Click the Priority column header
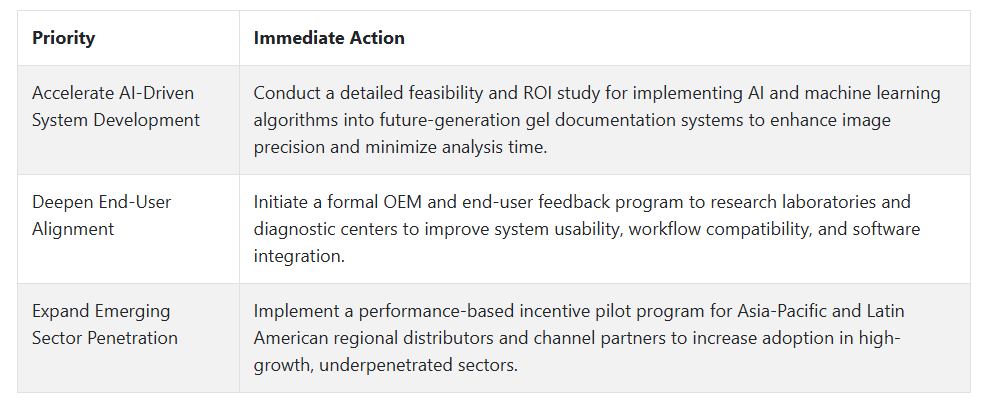Image resolution: width=982 pixels, height=400 pixels. click(128, 38)
